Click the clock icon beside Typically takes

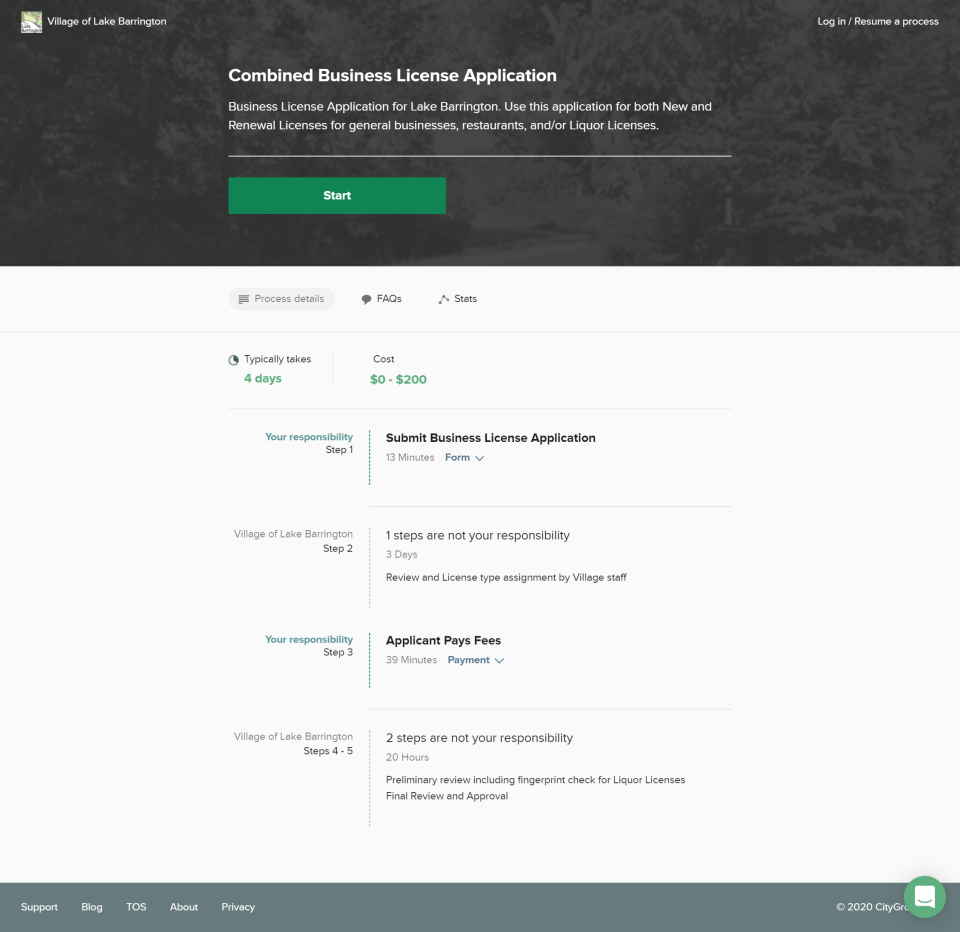click(233, 360)
